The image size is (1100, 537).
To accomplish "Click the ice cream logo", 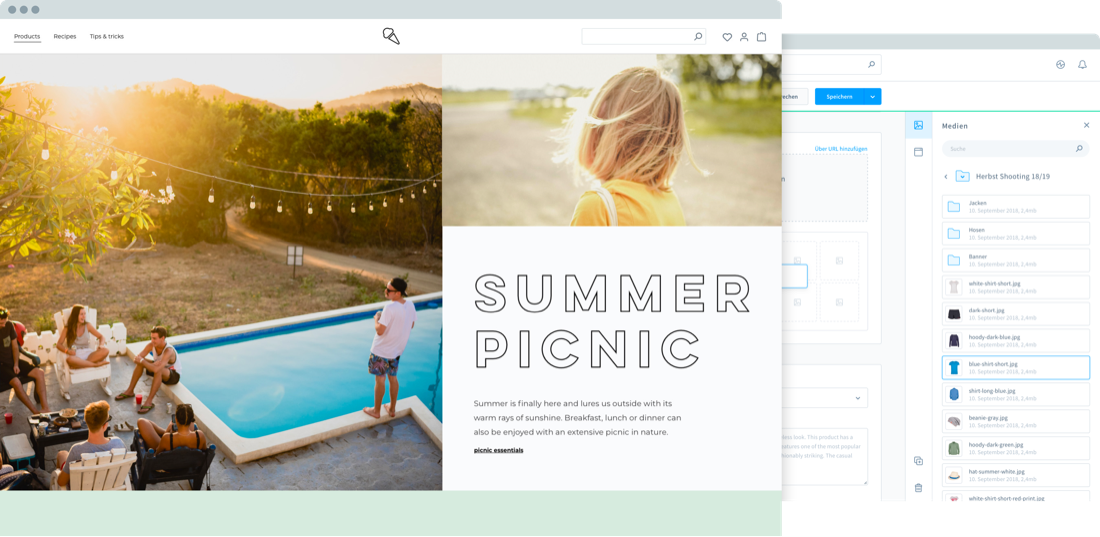I will [x=391, y=37].
